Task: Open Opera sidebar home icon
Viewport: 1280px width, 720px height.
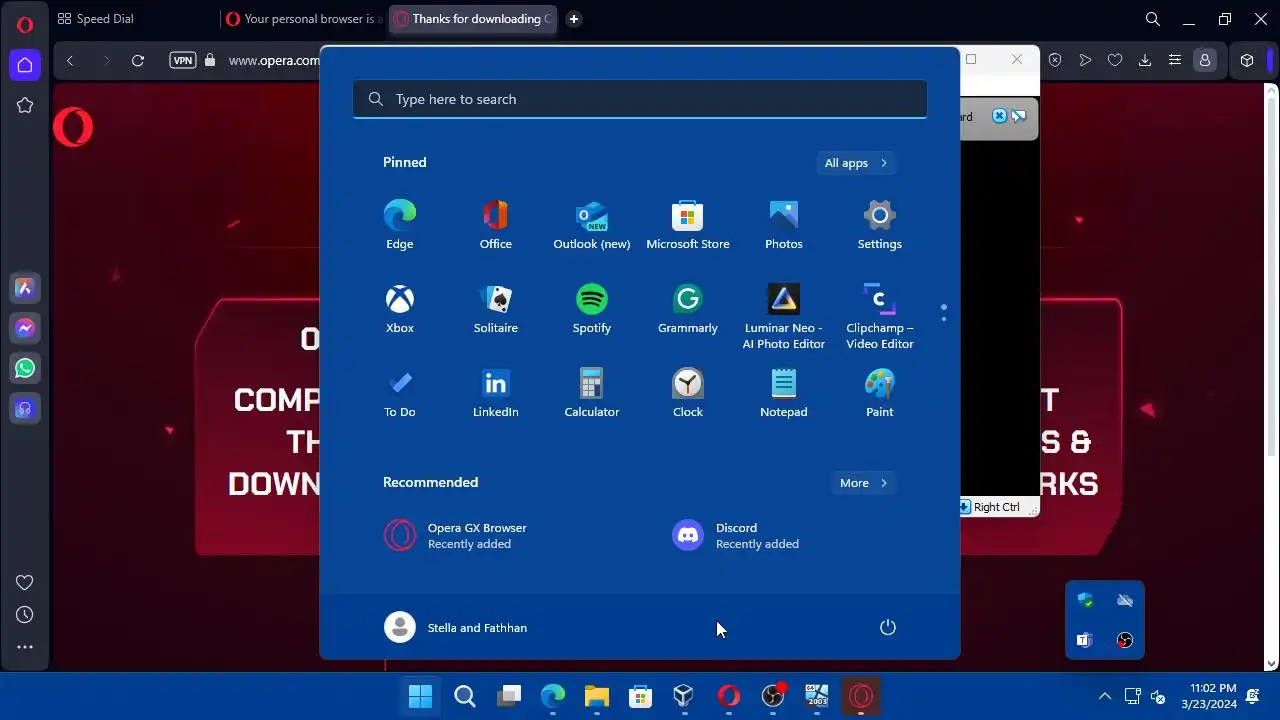Action: tap(25, 65)
